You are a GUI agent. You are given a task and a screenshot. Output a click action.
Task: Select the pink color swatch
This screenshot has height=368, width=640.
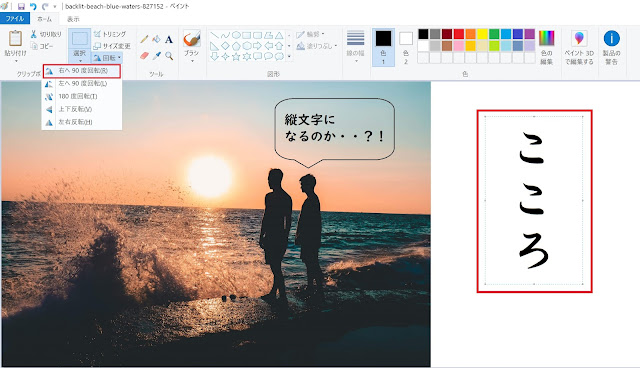[x=459, y=46]
